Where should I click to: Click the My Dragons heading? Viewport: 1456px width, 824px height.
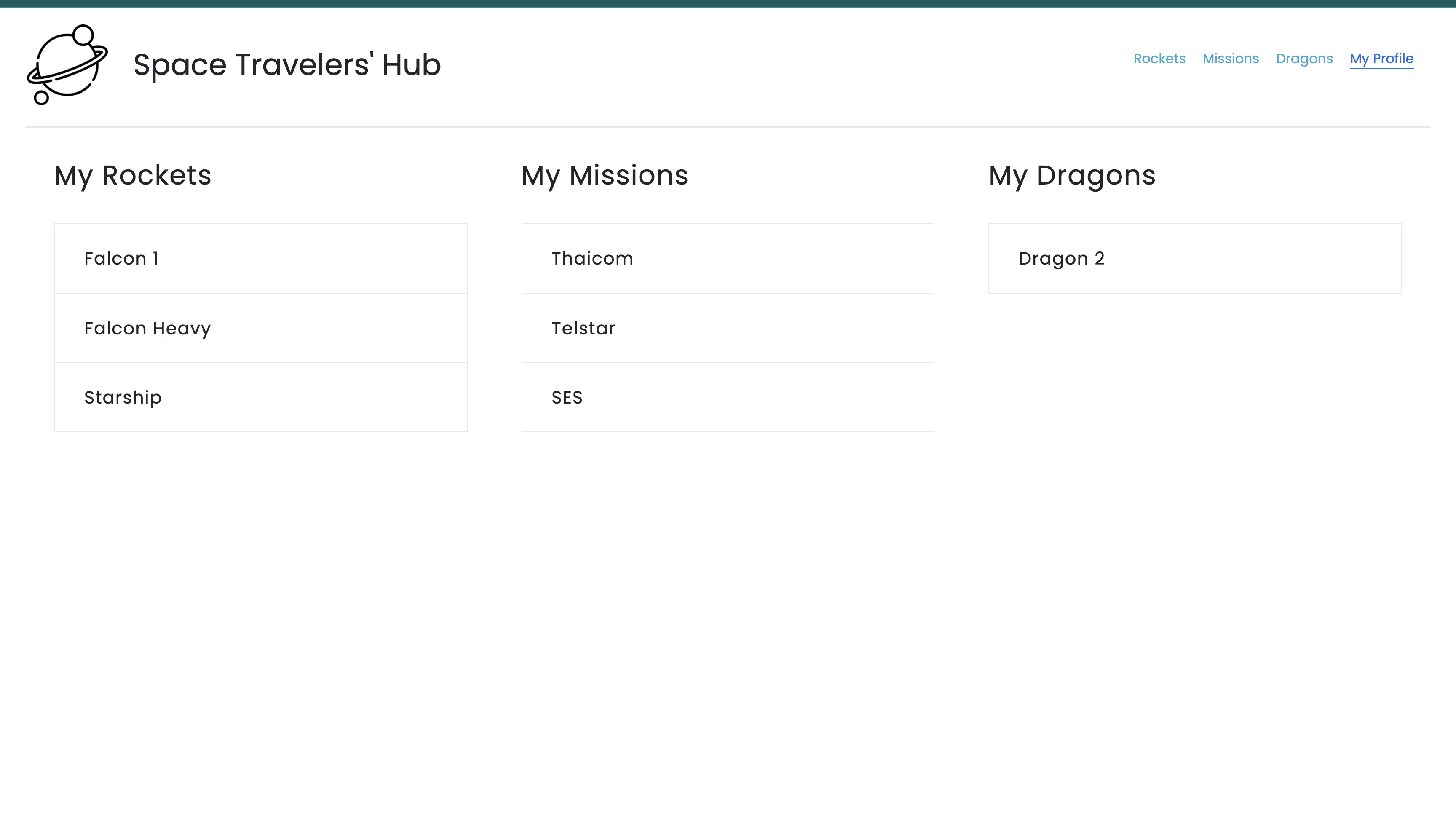[1072, 175]
